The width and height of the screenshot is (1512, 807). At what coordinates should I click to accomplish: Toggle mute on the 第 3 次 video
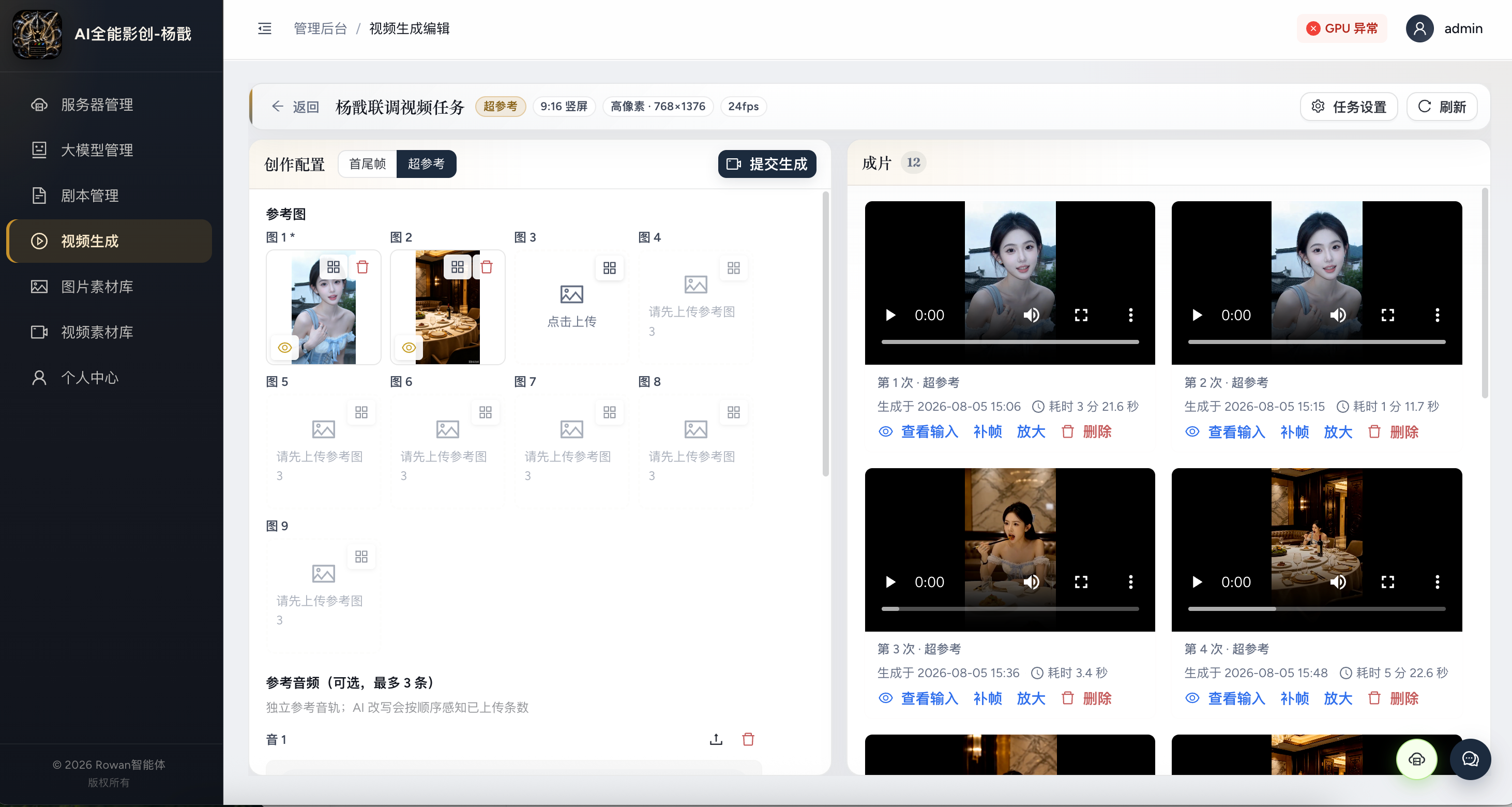(x=1031, y=582)
